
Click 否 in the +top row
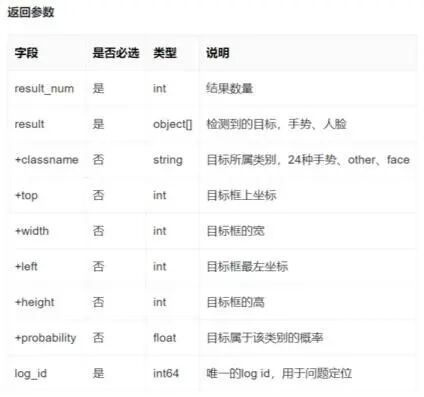98,195
